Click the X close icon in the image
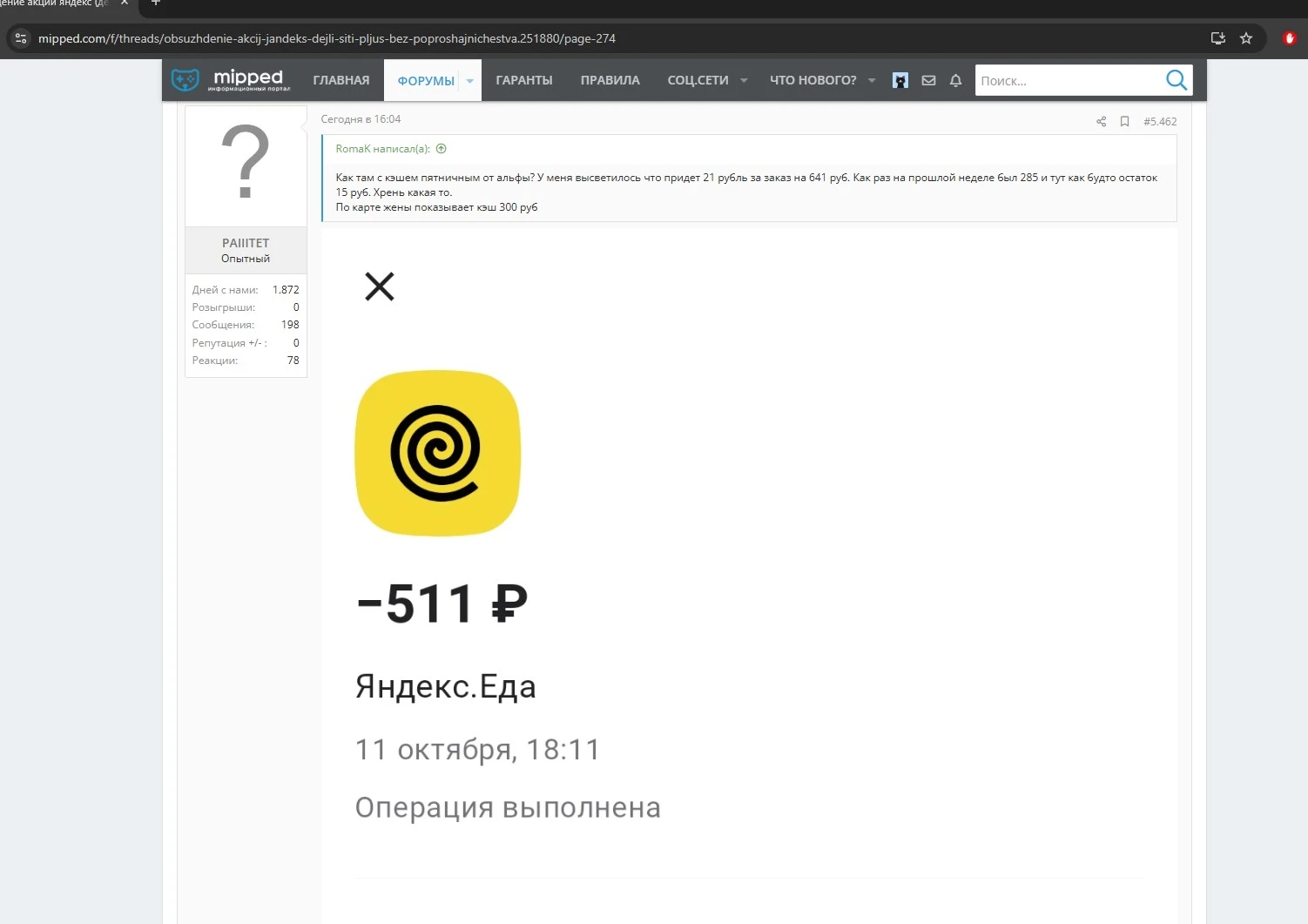 (x=379, y=287)
